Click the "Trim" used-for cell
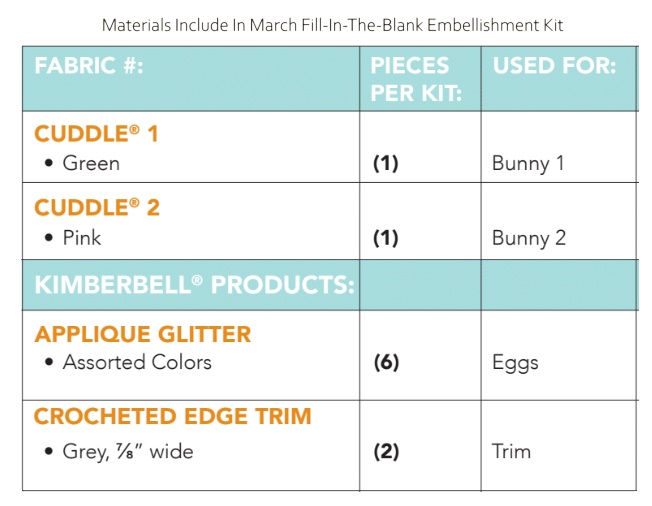 pos(512,451)
